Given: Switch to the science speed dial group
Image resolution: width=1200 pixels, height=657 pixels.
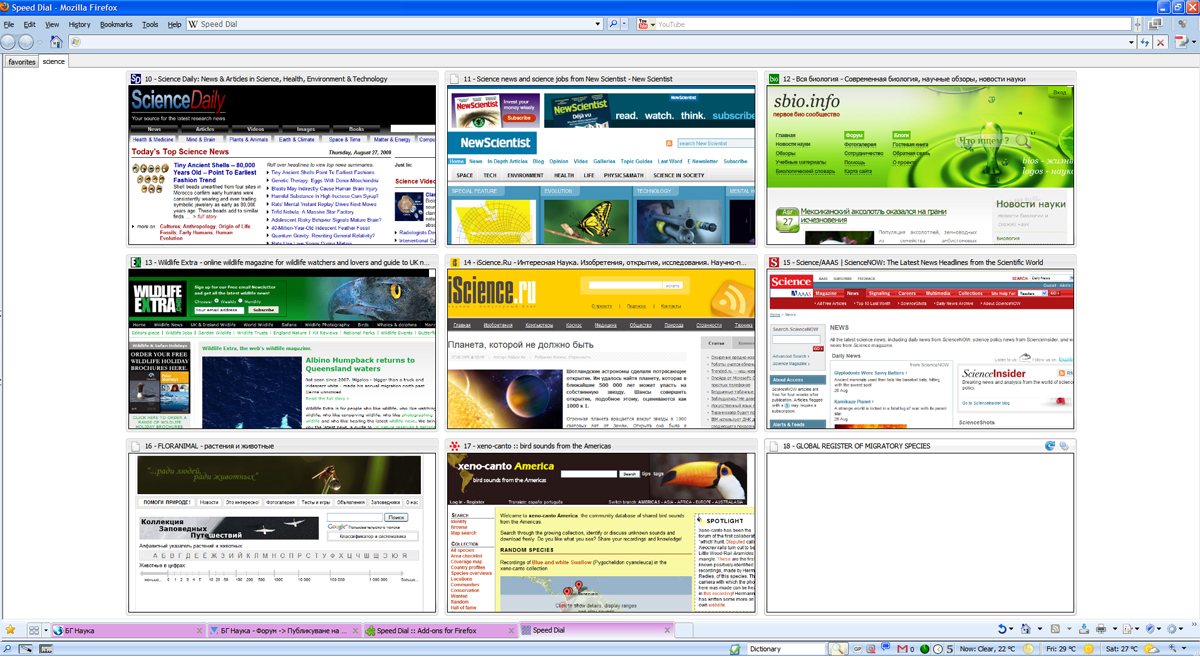Looking at the screenshot, I should click(53, 61).
